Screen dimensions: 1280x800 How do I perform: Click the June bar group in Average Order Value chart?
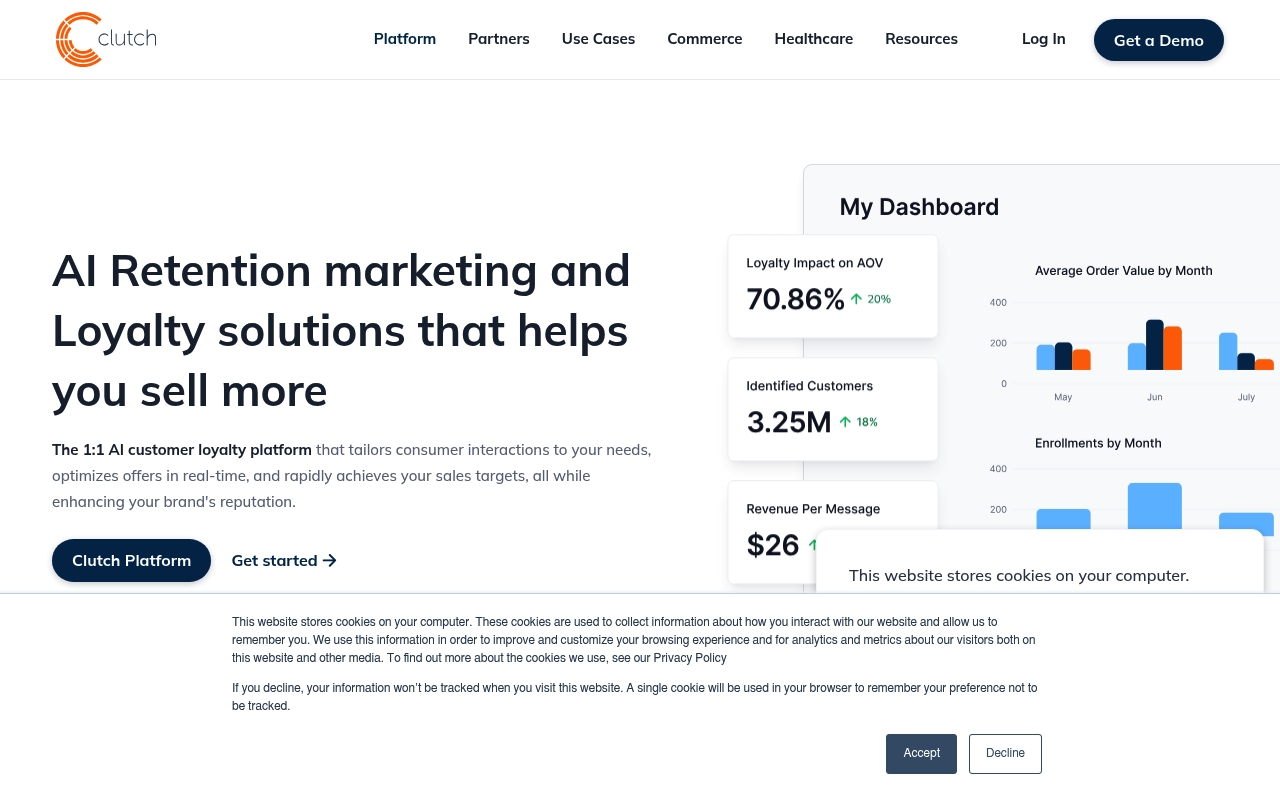coord(1155,345)
